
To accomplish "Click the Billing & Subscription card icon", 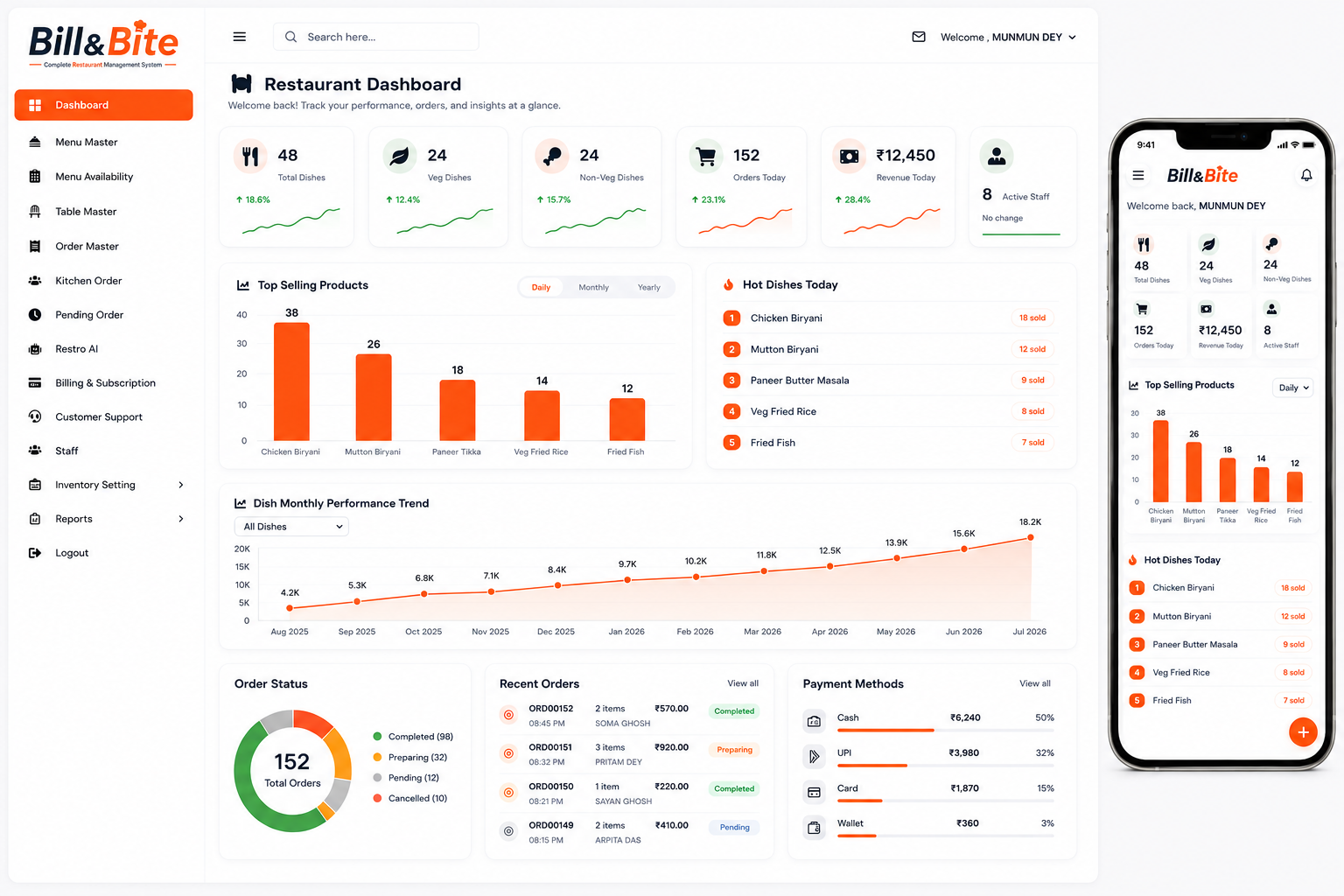I will (35, 382).
